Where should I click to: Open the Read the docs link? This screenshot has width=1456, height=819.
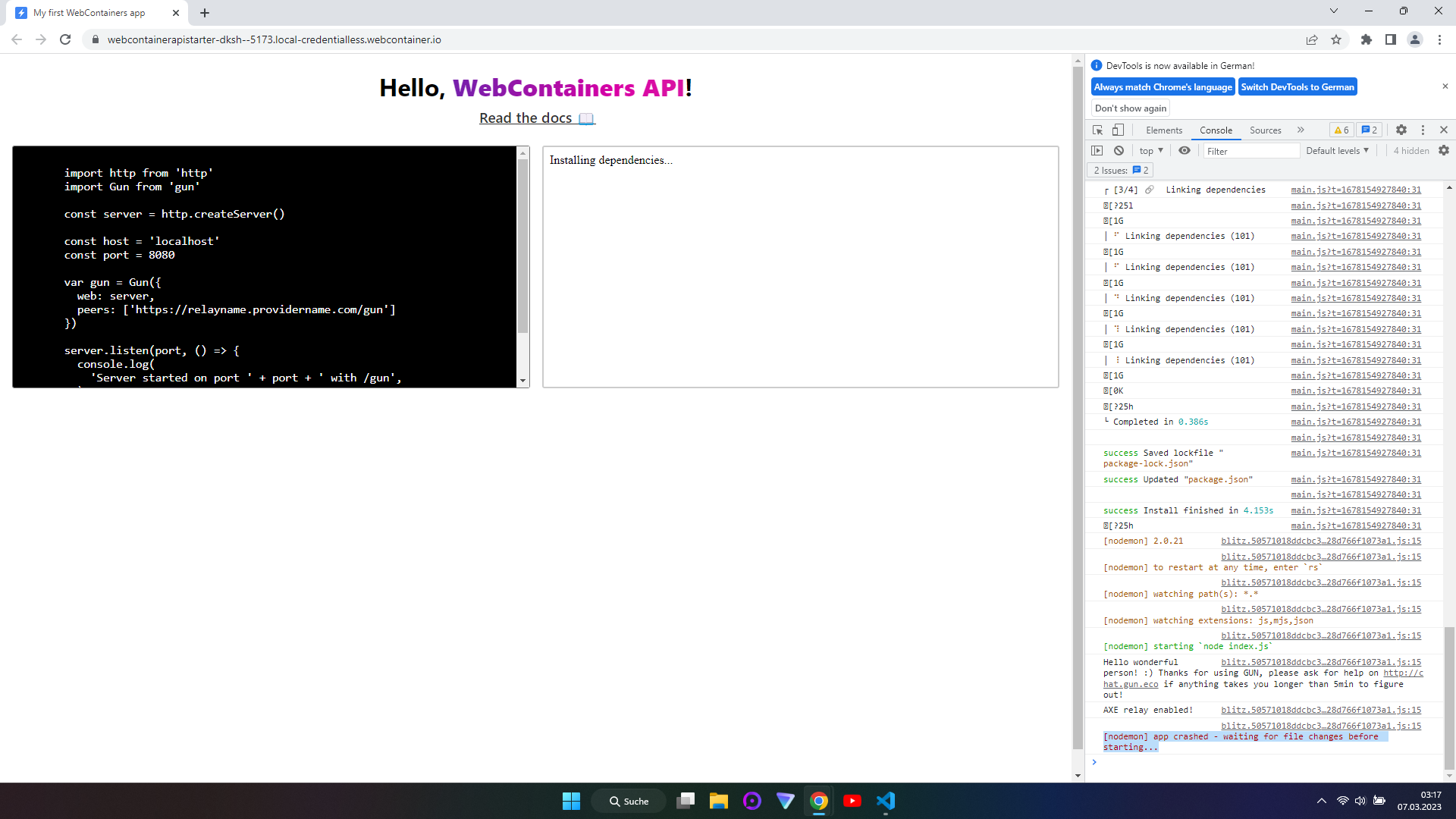click(526, 118)
